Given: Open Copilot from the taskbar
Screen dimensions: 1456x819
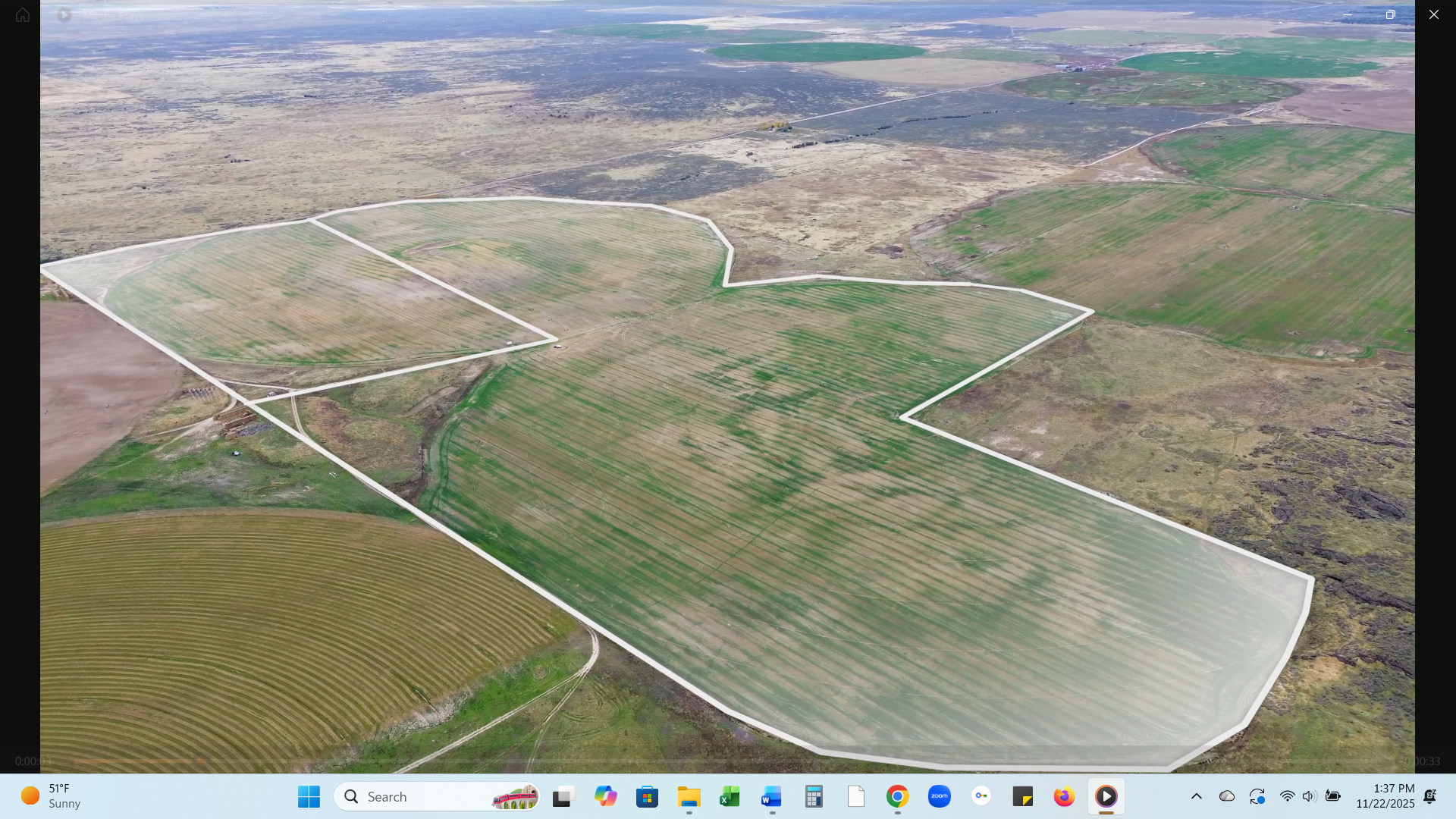Looking at the screenshot, I should click(605, 796).
